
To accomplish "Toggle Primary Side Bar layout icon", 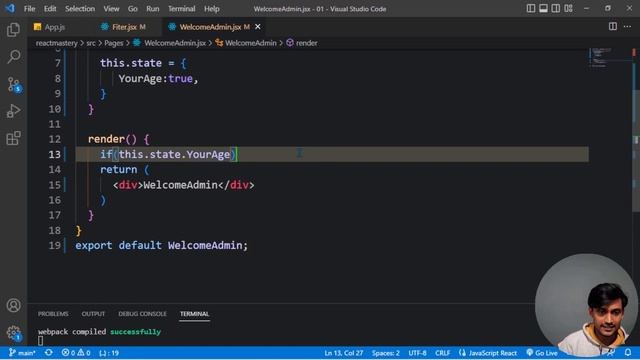I will point(531,8).
